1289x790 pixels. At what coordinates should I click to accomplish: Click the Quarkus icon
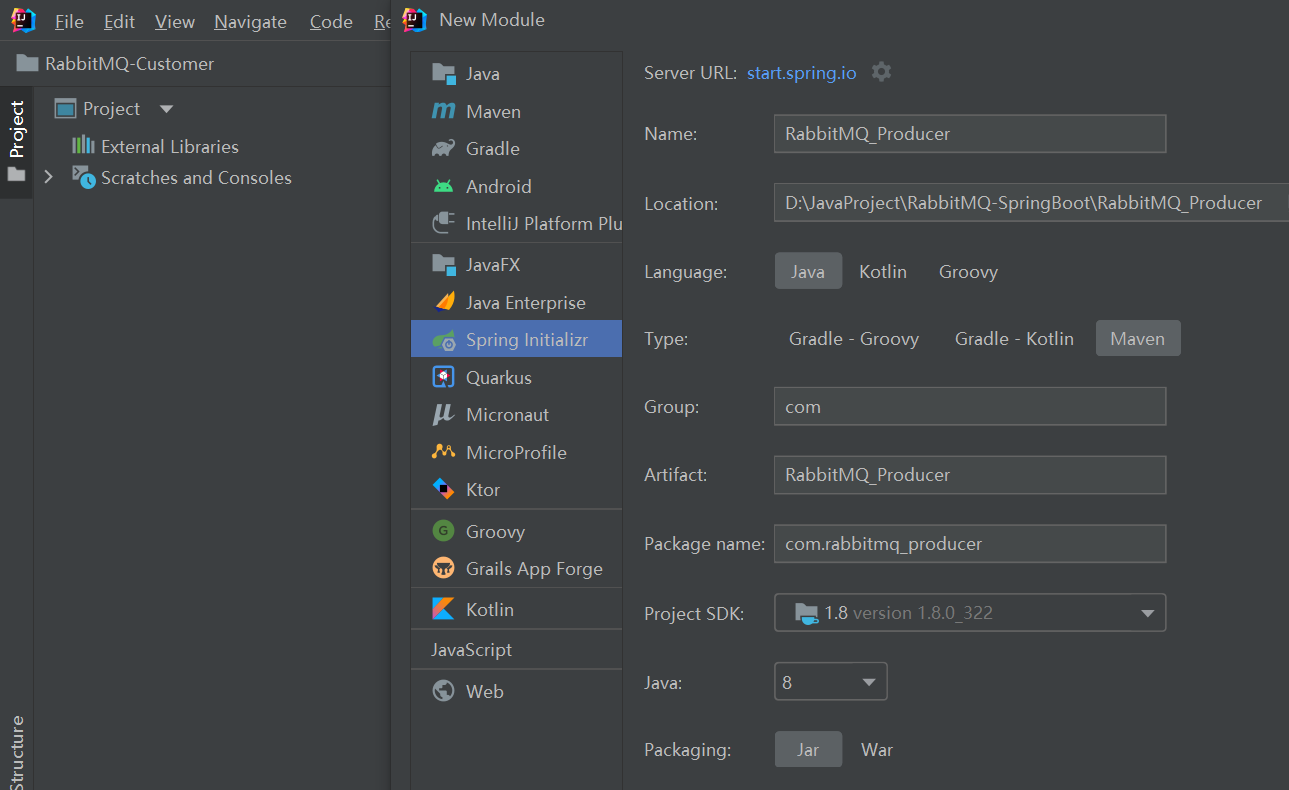click(x=443, y=377)
